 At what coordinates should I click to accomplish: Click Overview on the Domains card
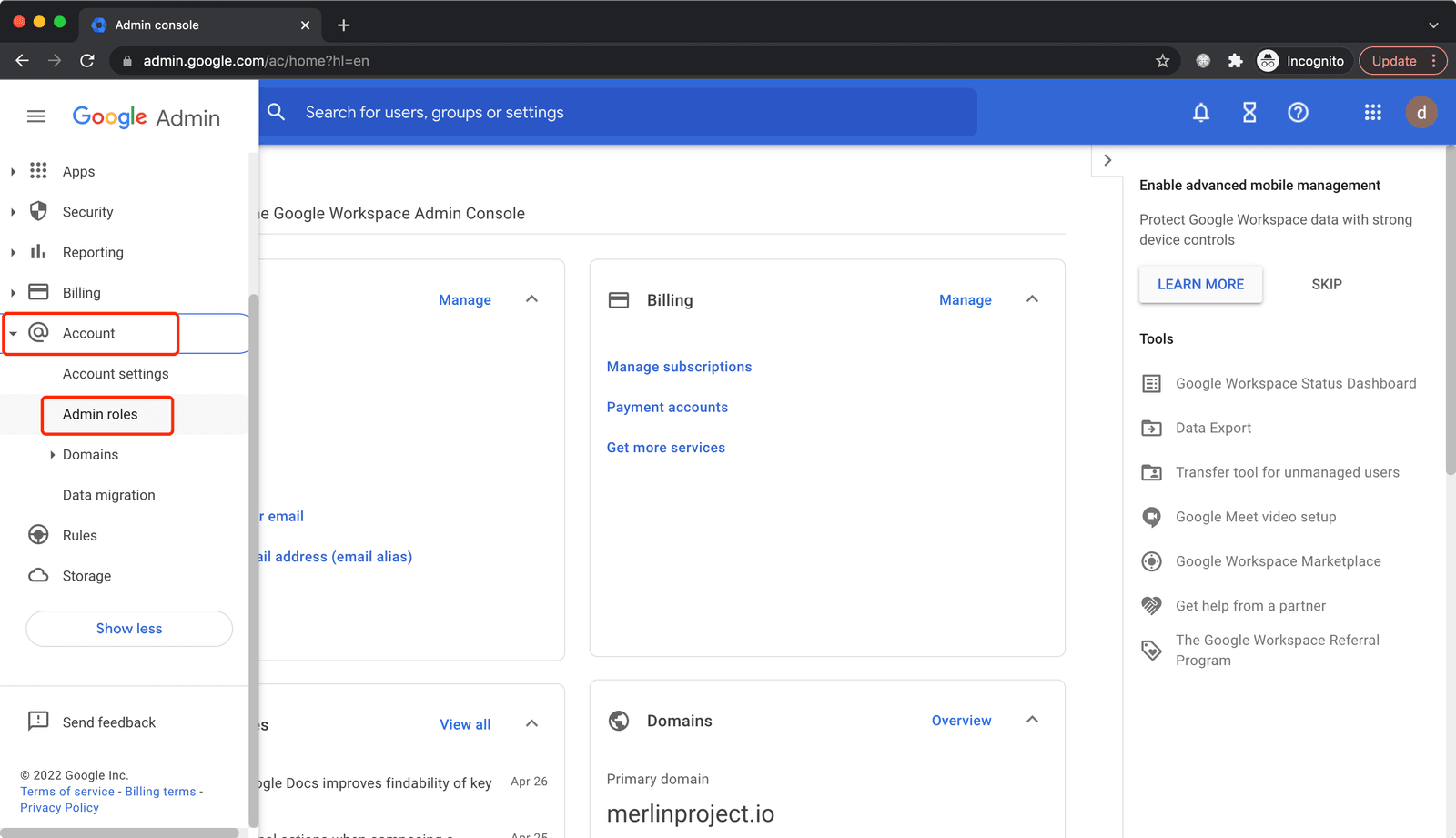961,720
